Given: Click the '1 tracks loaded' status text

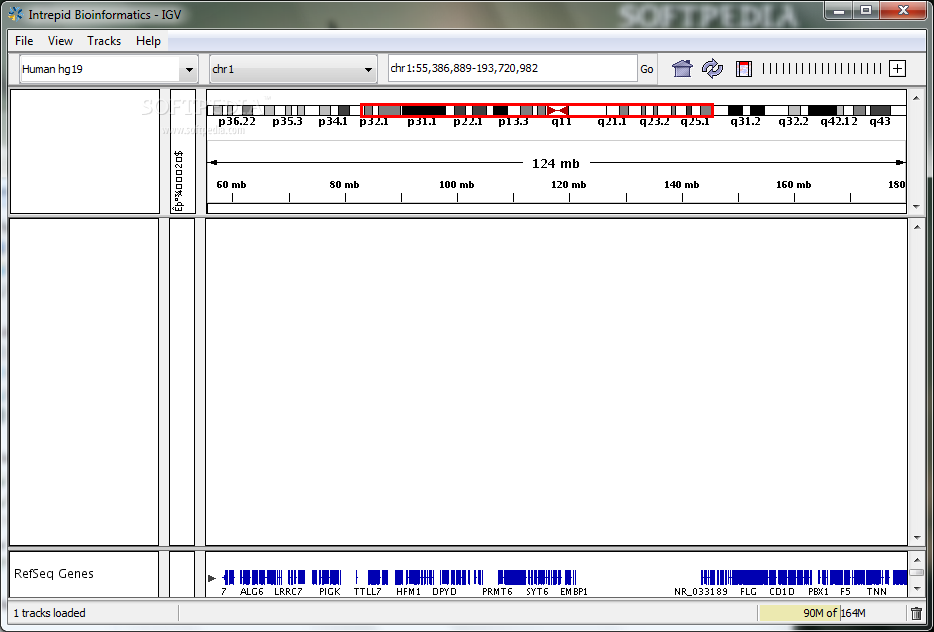Looking at the screenshot, I should pyautogui.click(x=49, y=613).
